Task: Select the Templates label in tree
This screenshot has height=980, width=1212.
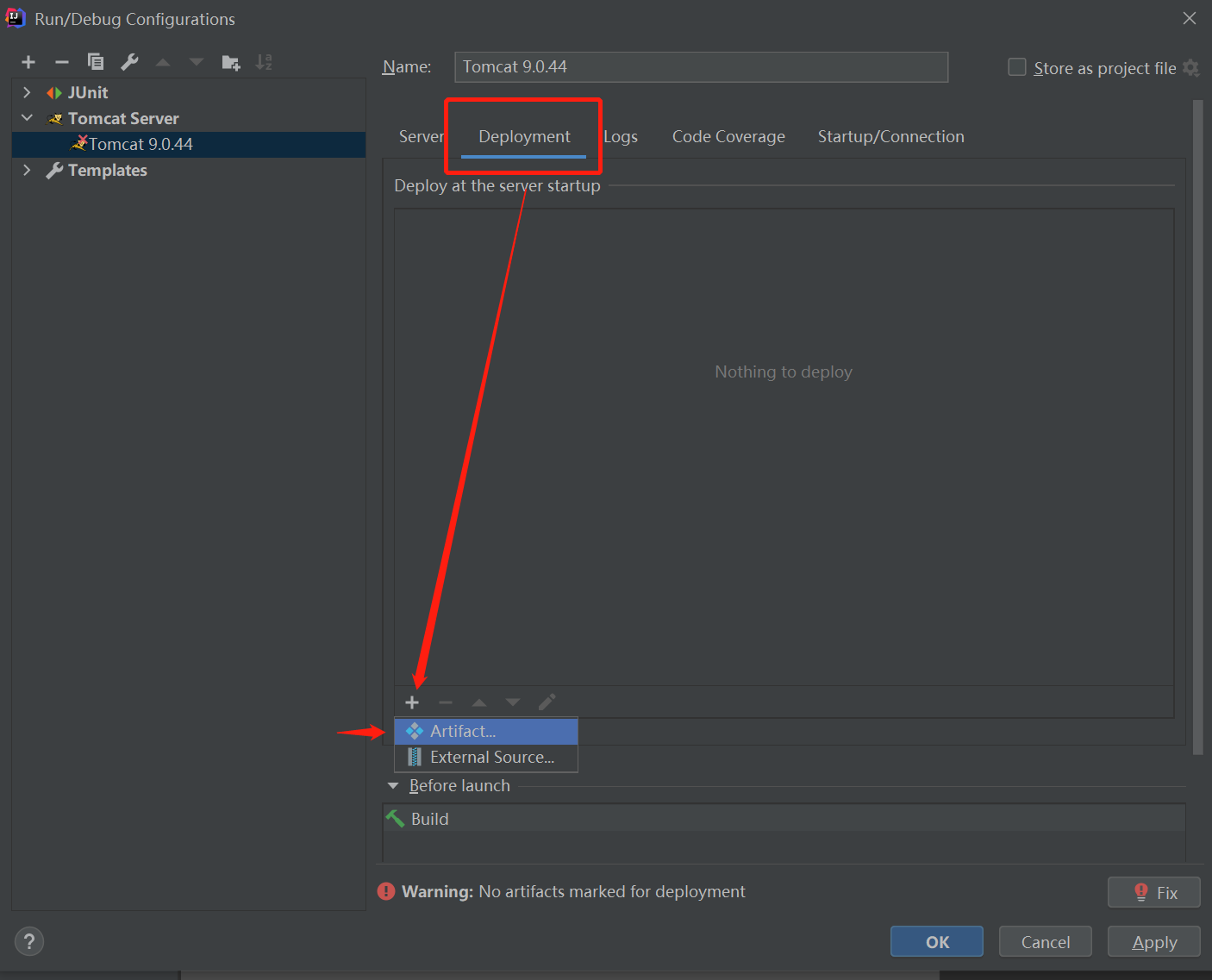Action: (x=108, y=170)
